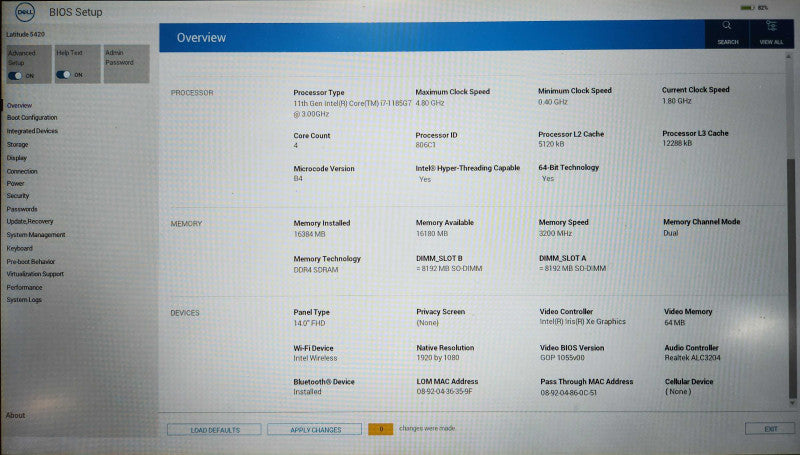This screenshot has height=455, width=800.
Task: Click the '5120 kB' L2 cache value
Action: coord(551,144)
